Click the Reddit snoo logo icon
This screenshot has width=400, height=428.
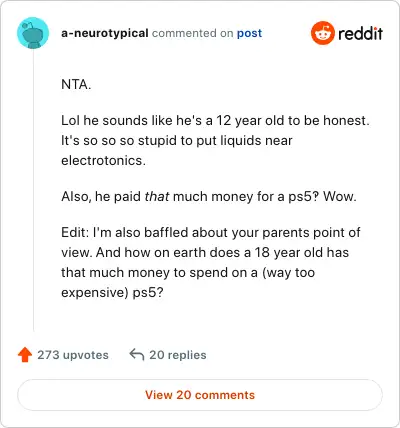(322, 33)
